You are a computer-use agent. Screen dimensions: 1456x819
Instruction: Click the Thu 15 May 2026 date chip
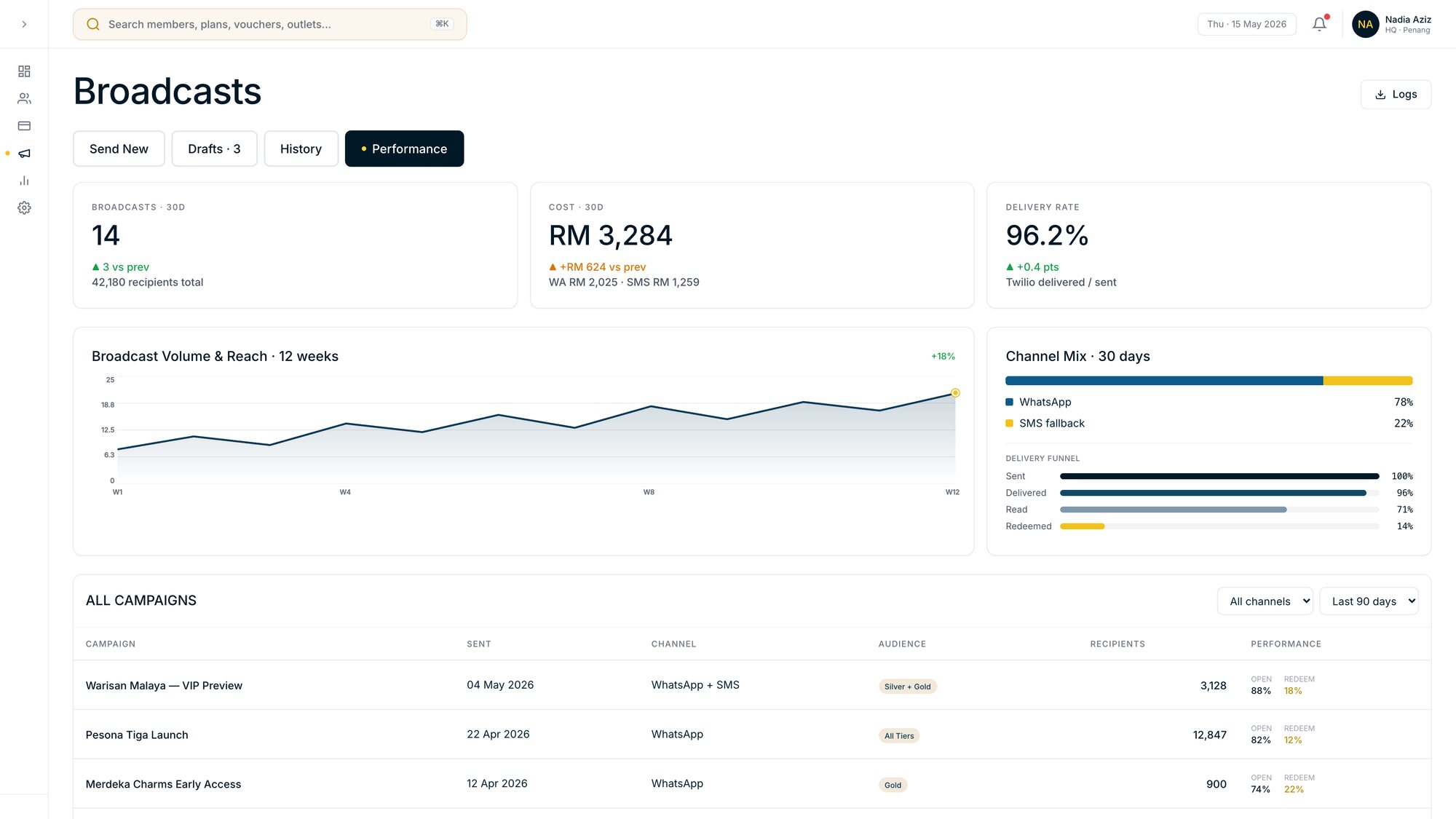click(x=1246, y=24)
